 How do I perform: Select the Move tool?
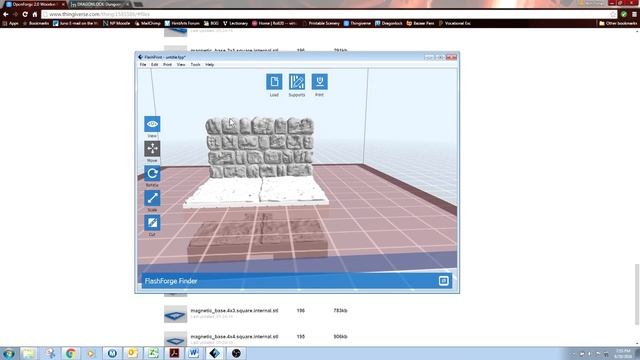[152, 149]
